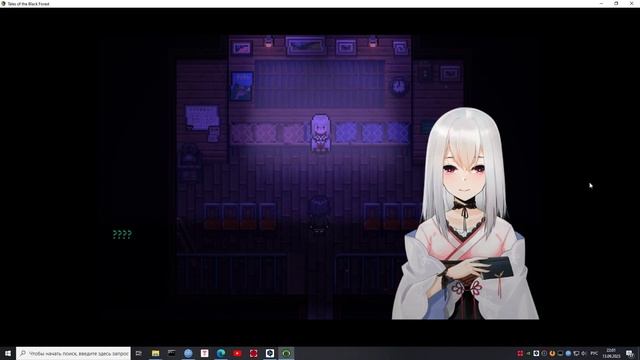Open the white square tray icon
The image size is (640, 360).
(536, 353)
